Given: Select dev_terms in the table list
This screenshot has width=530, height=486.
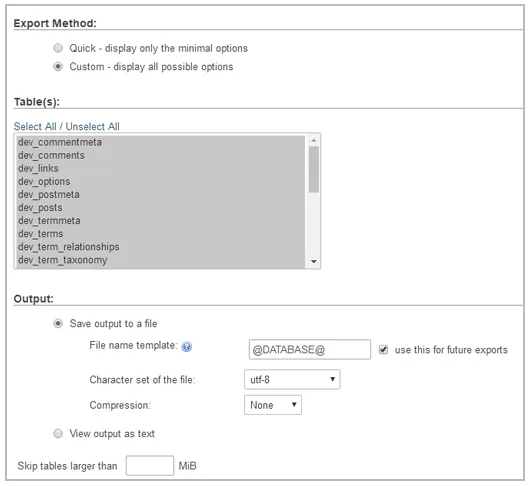Looking at the screenshot, I should click(x=161, y=234).
